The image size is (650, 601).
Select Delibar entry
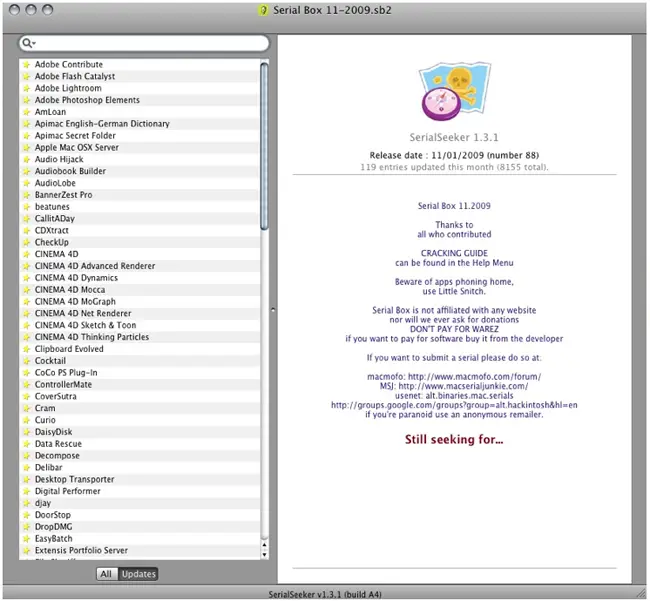140,468
